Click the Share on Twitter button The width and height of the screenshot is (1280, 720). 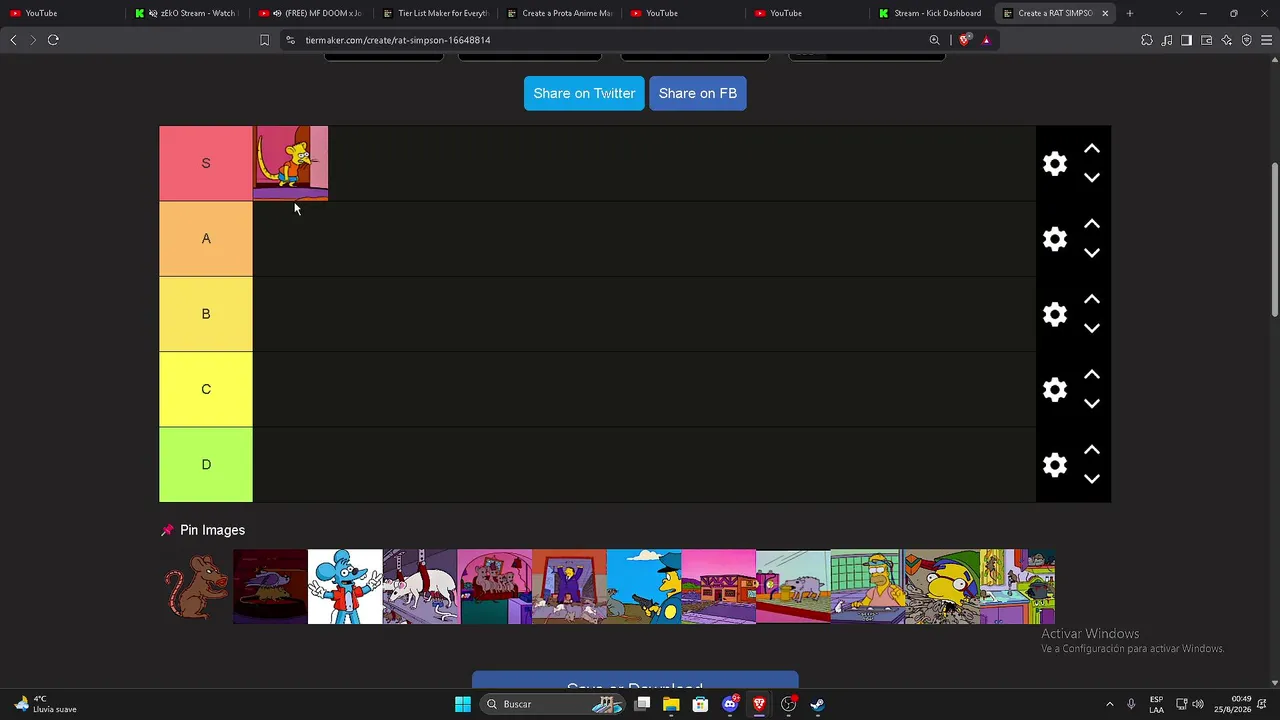point(584,93)
